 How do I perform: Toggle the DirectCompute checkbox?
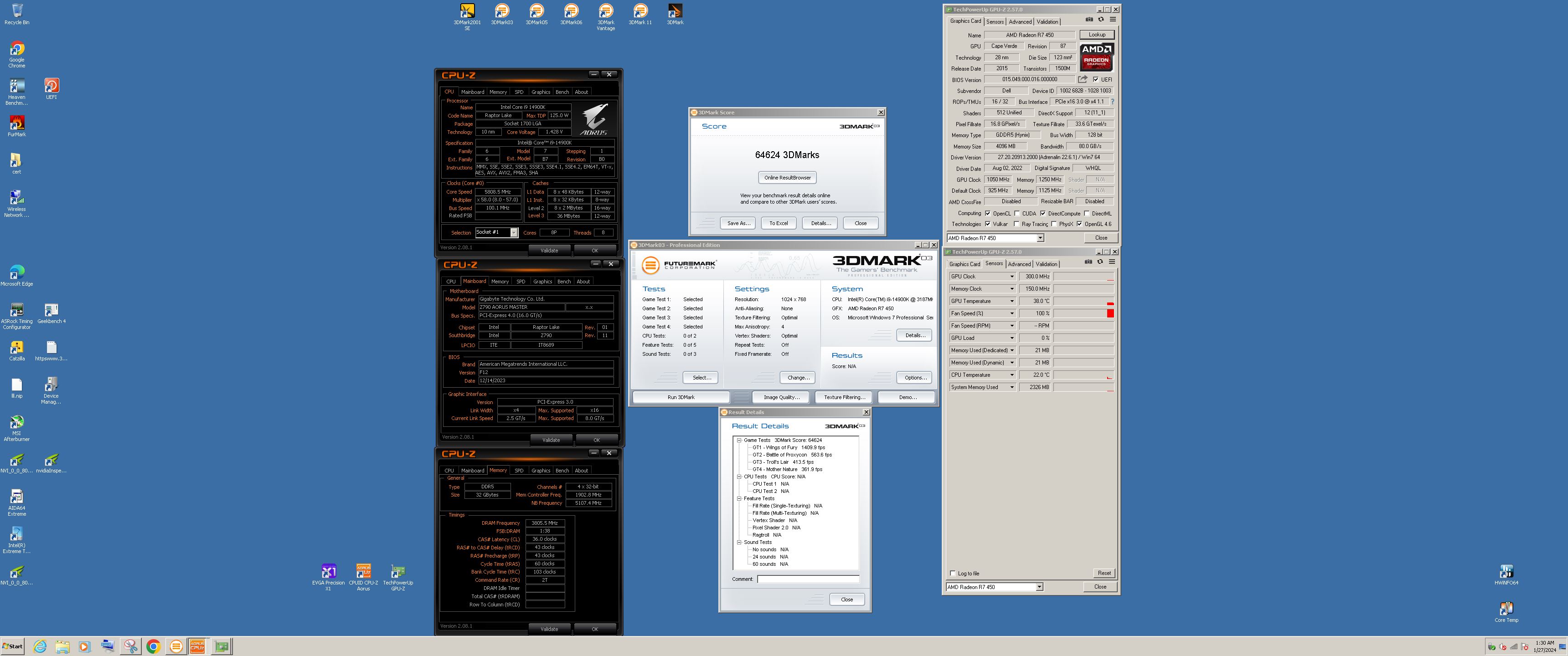(x=1043, y=214)
